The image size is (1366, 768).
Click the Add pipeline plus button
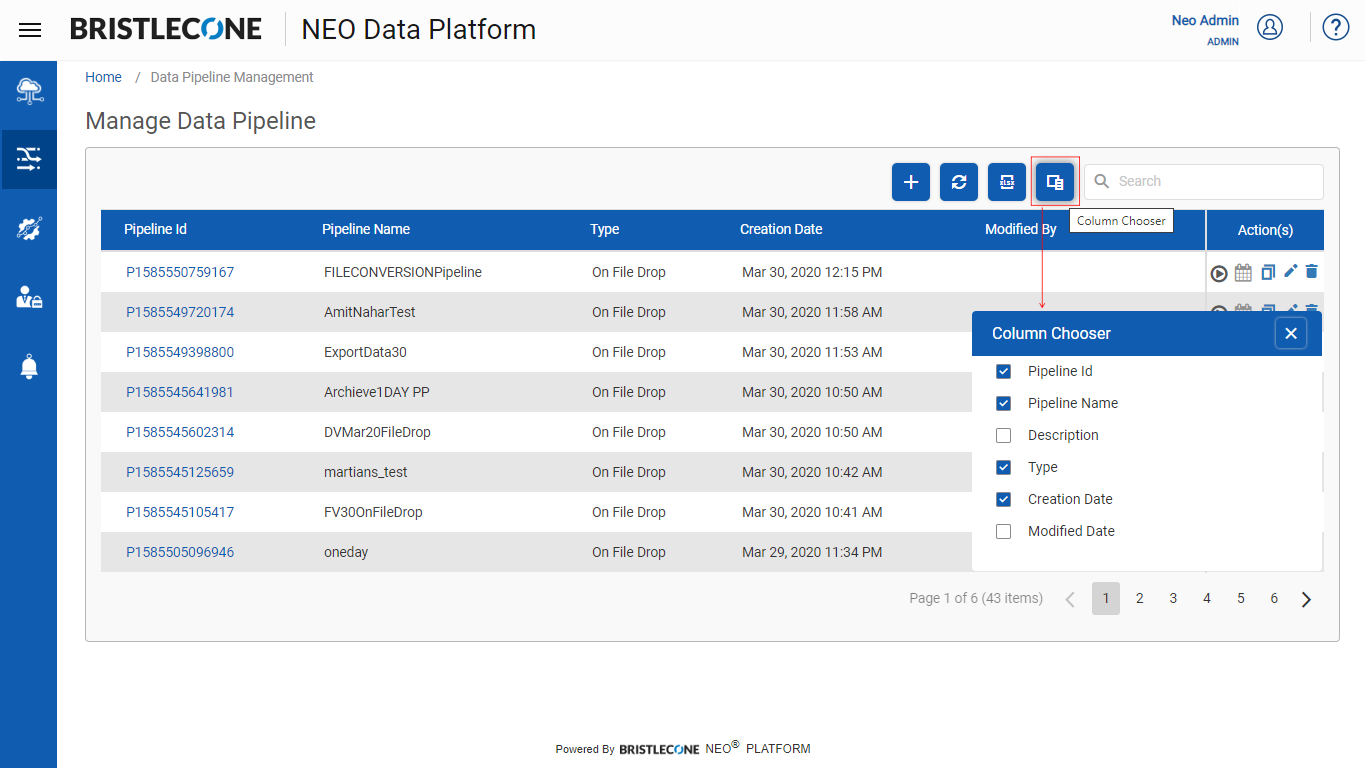tap(911, 182)
